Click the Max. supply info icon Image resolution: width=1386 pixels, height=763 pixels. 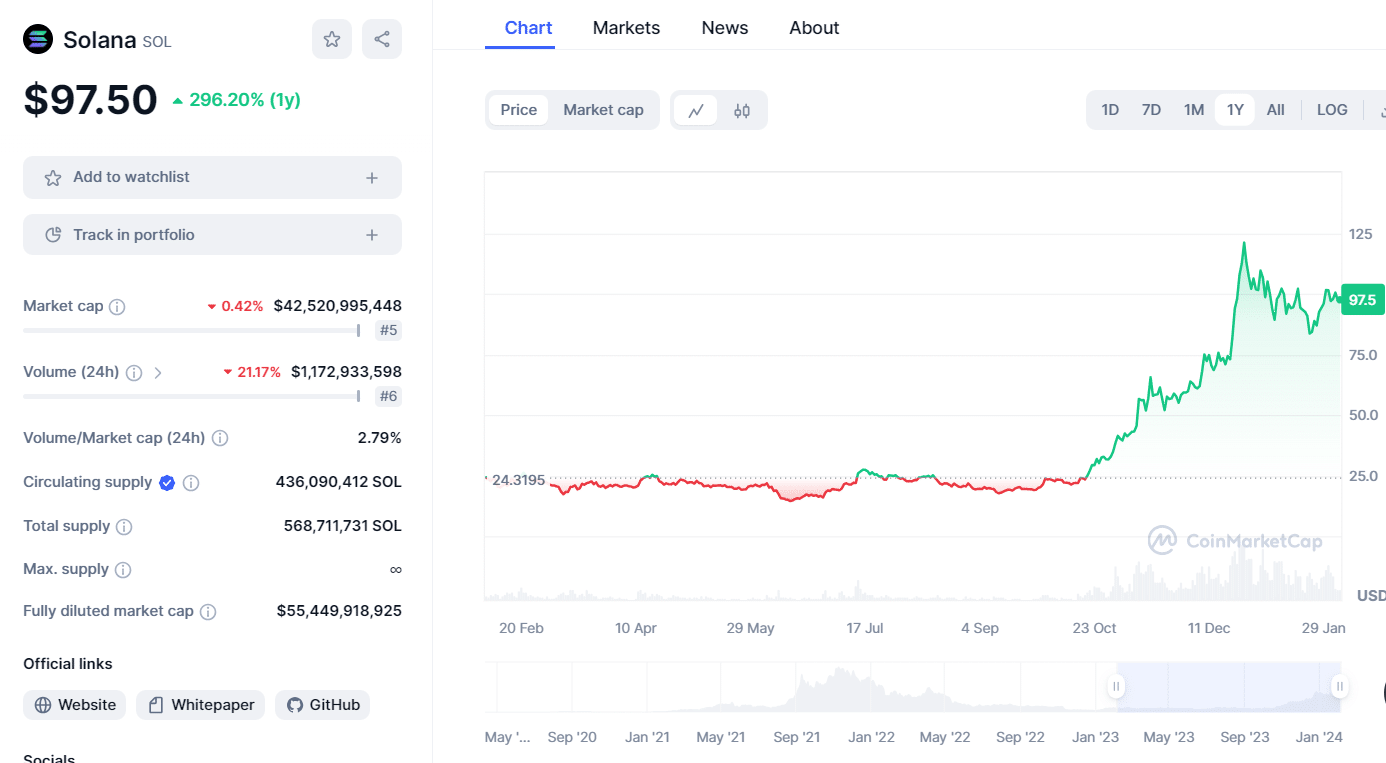coord(123,569)
